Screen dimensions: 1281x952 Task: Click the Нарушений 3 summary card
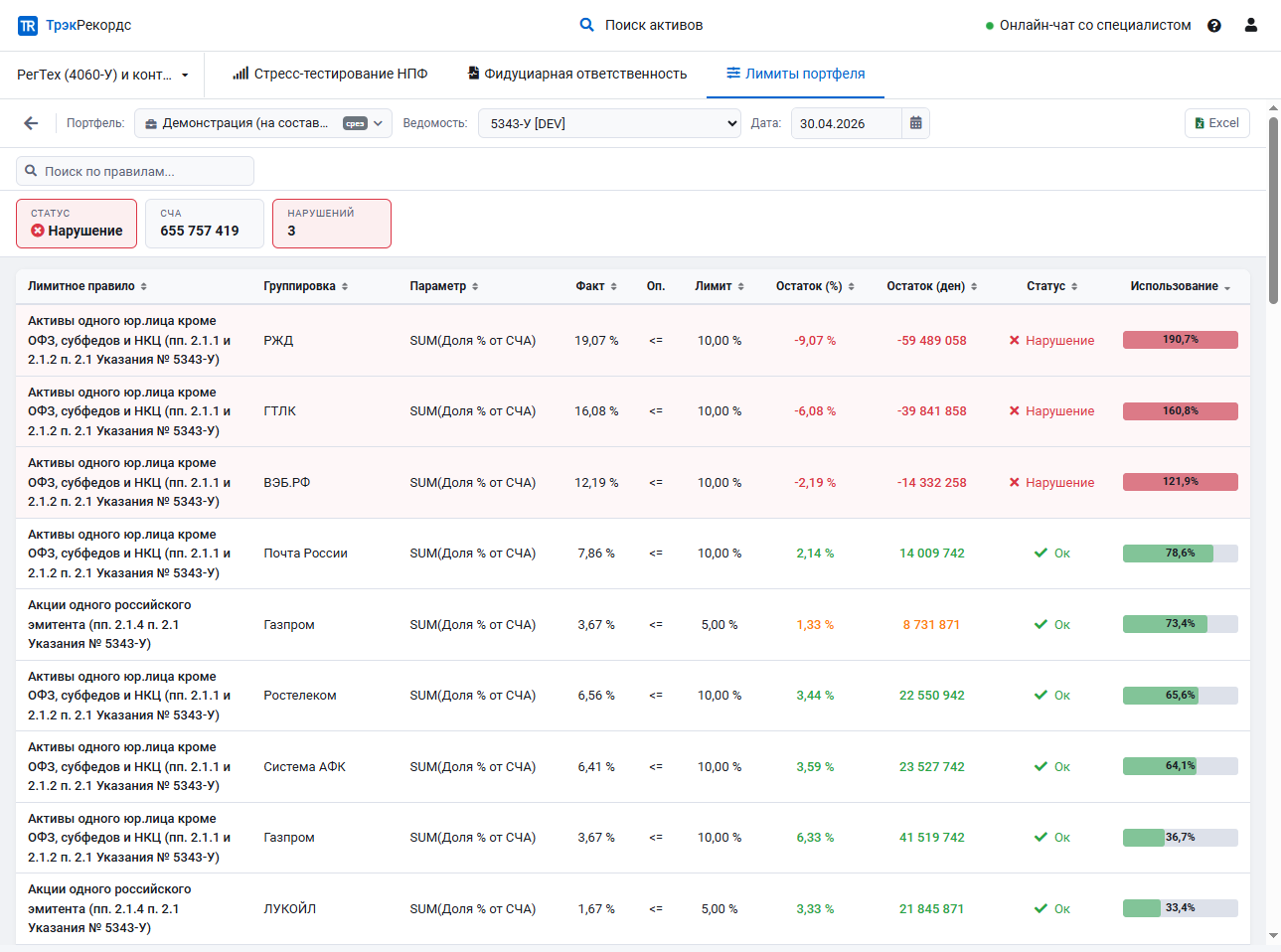(332, 224)
